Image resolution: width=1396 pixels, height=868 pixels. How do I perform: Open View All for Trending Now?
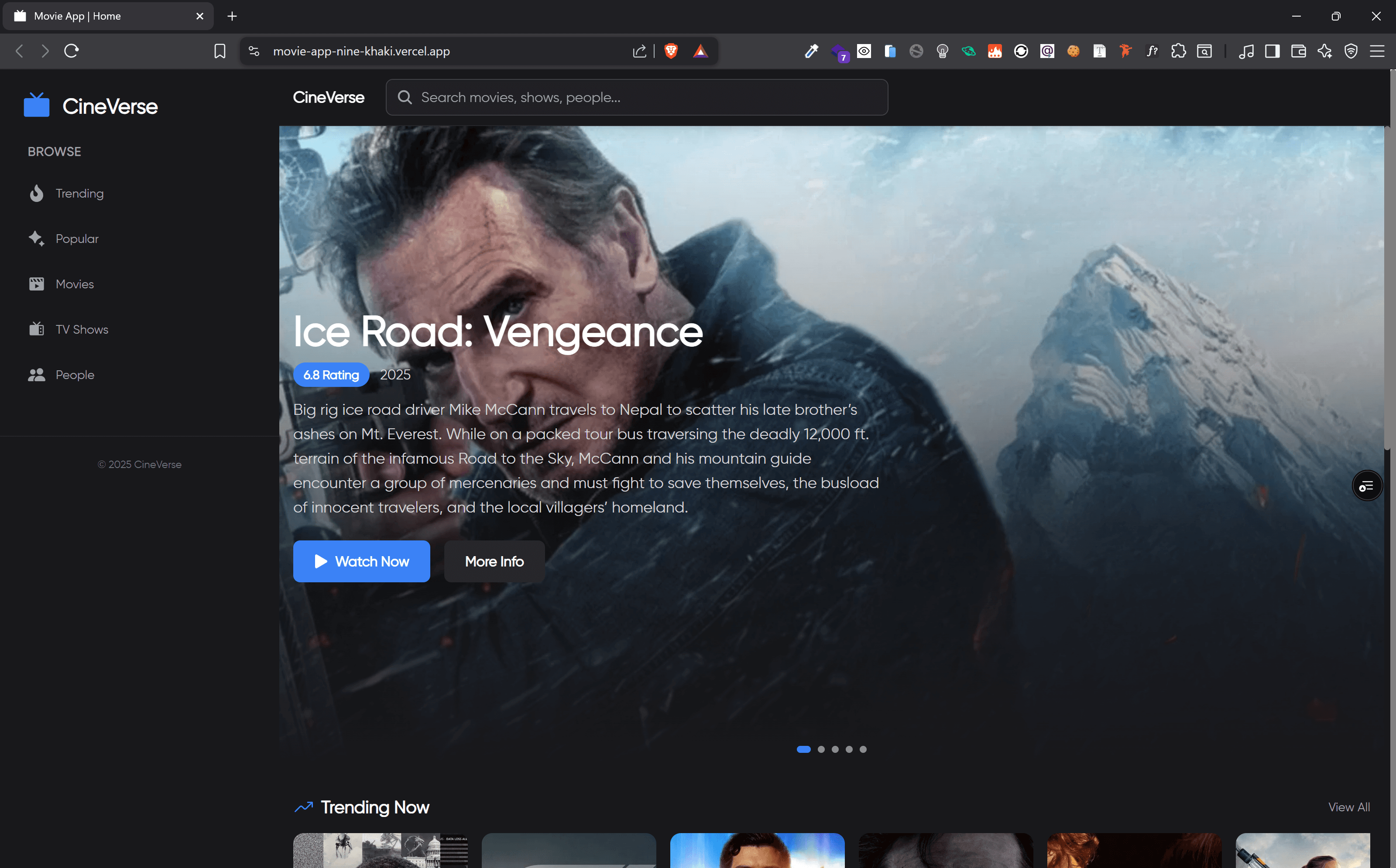click(1349, 806)
